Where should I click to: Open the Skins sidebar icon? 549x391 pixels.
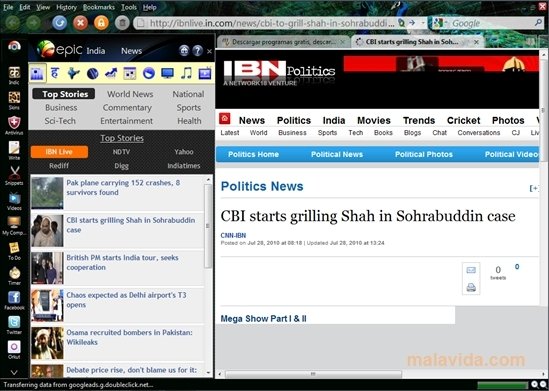click(14, 100)
